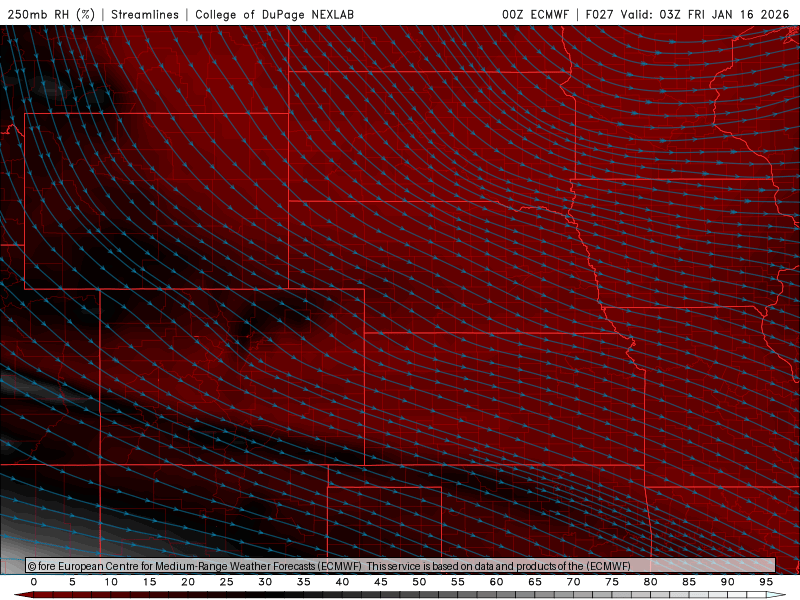The width and height of the screenshot is (800, 600).
Task: Click the colorbar tick label "80"
Action: (x=650, y=582)
